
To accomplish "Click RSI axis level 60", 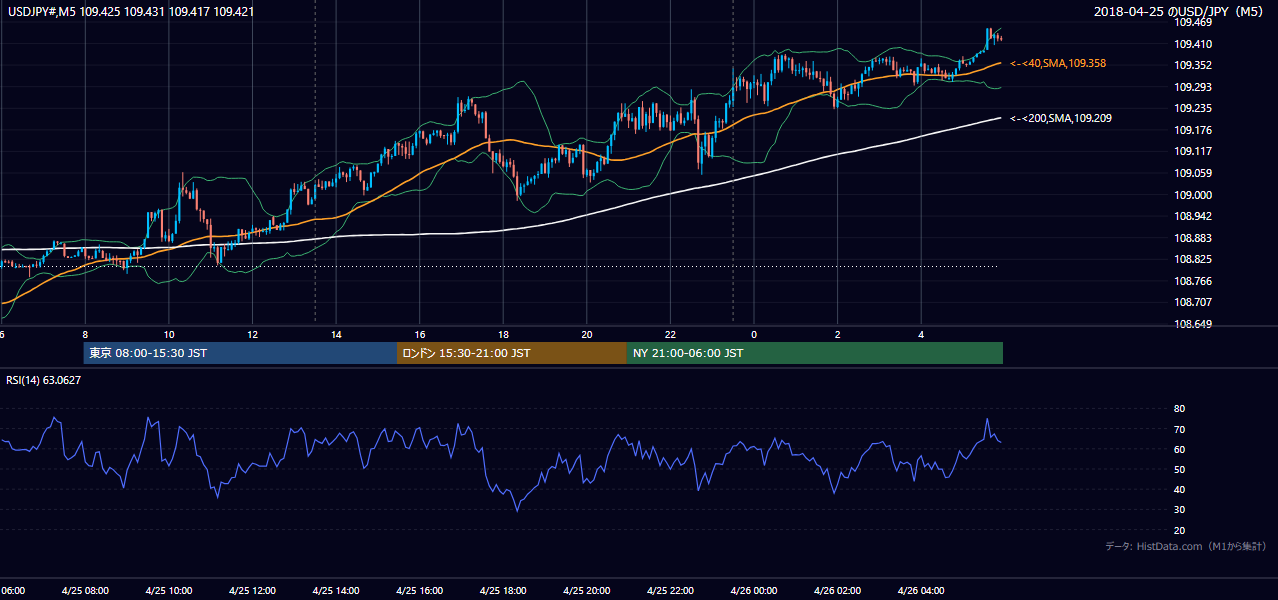I will coord(1180,449).
